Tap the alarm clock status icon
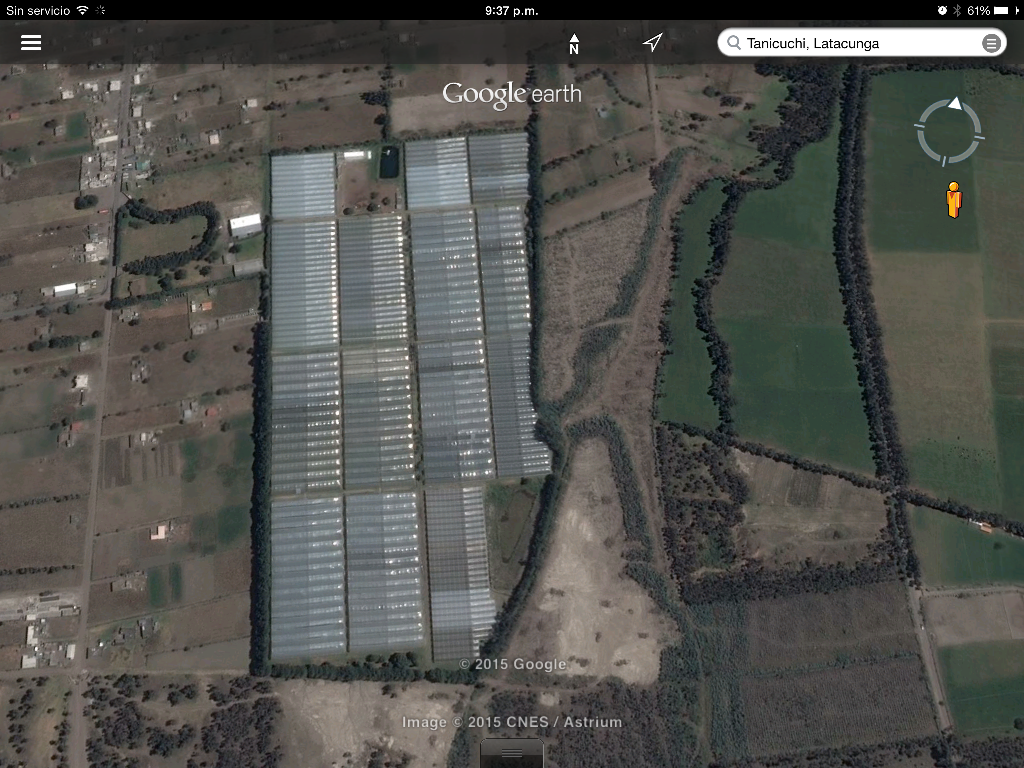This screenshot has width=1024, height=768. (x=942, y=10)
